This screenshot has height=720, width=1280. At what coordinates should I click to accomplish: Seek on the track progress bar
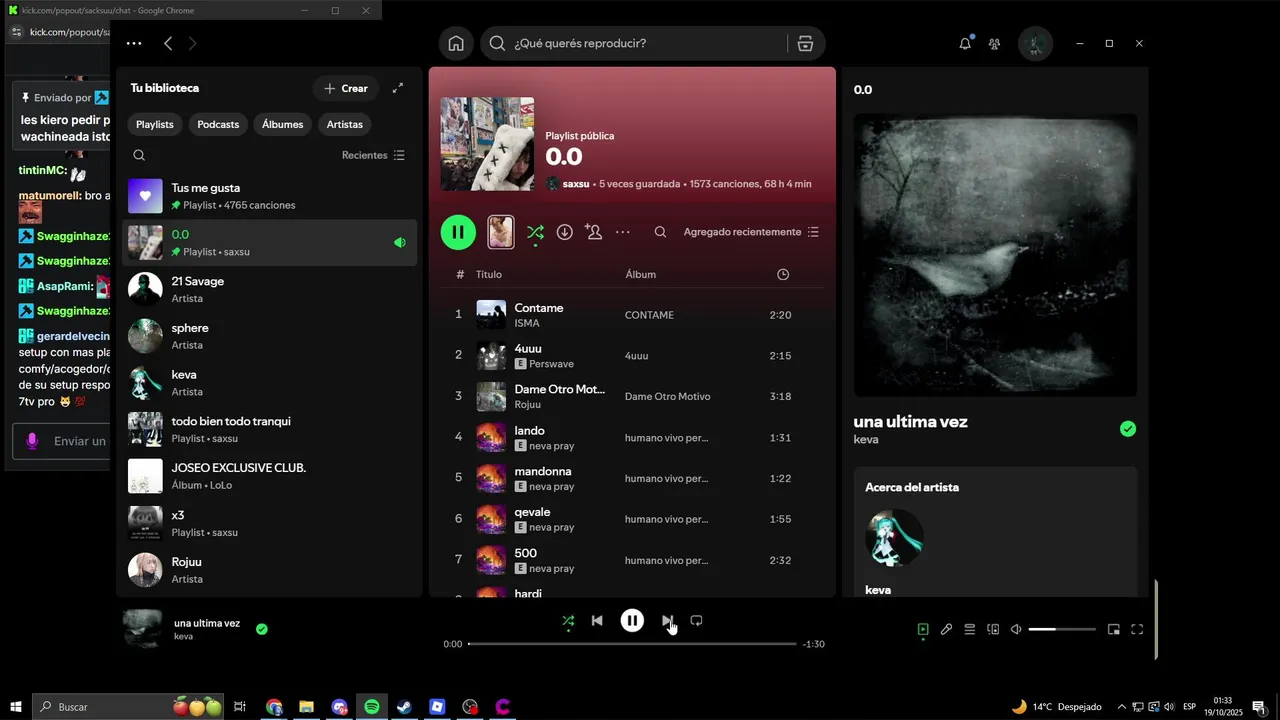[632, 644]
